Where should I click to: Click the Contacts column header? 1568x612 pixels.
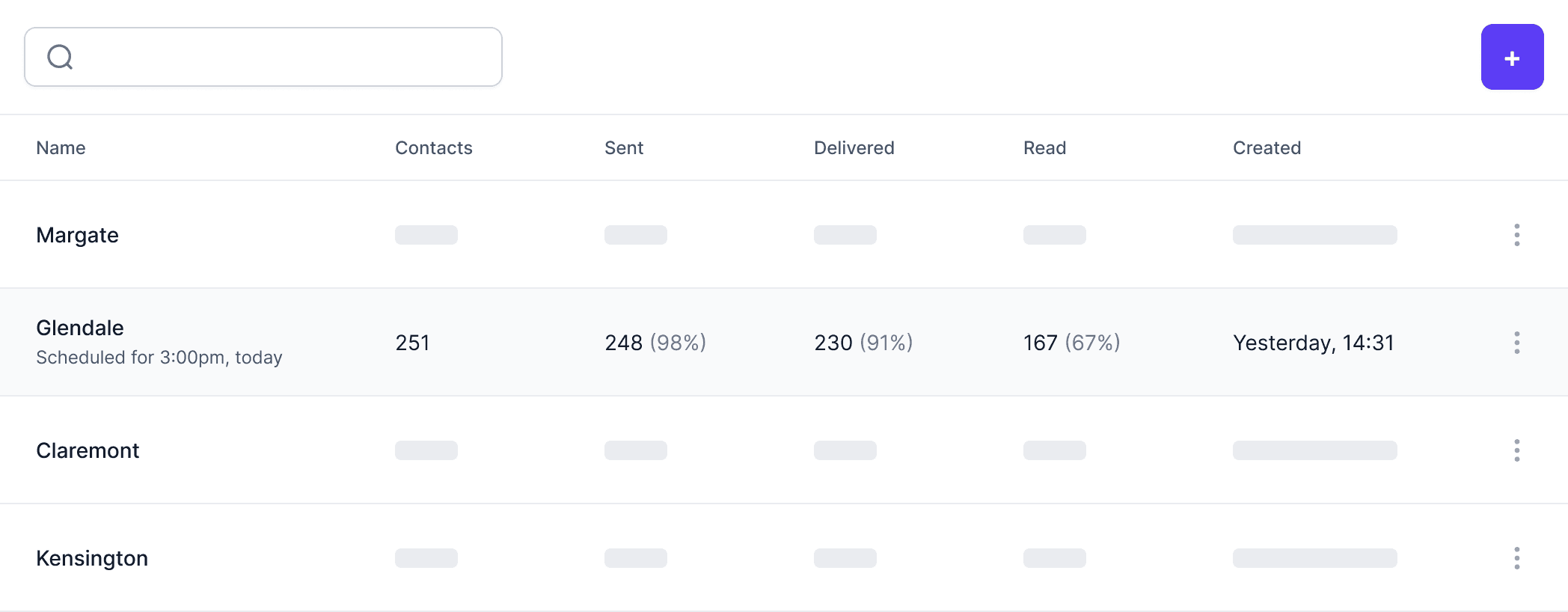[434, 147]
